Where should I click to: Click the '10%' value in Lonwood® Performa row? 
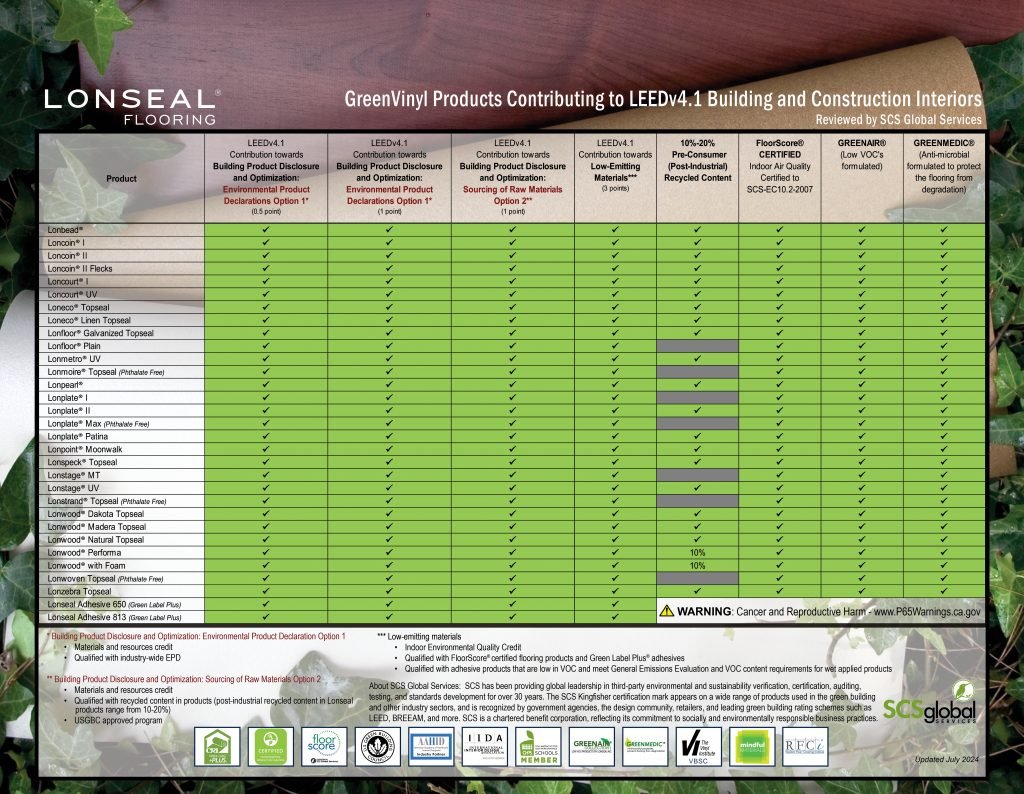tap(697, 552)
